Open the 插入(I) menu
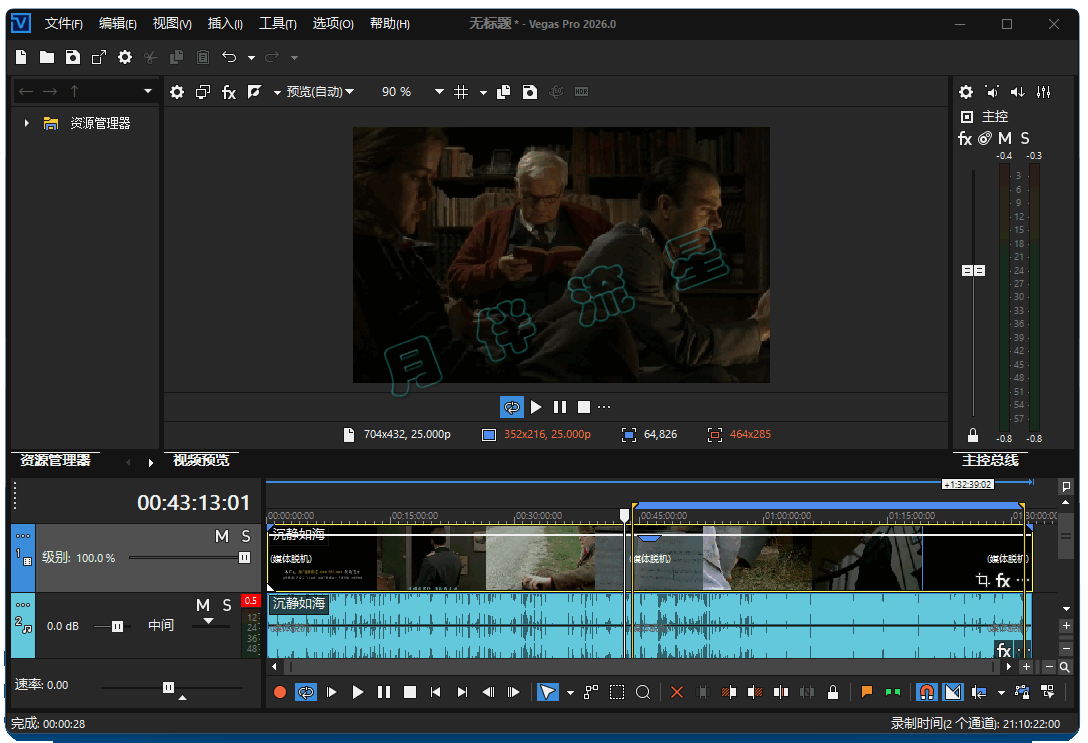This screenshot has height=743, width=1088. [x=225, y=24]
